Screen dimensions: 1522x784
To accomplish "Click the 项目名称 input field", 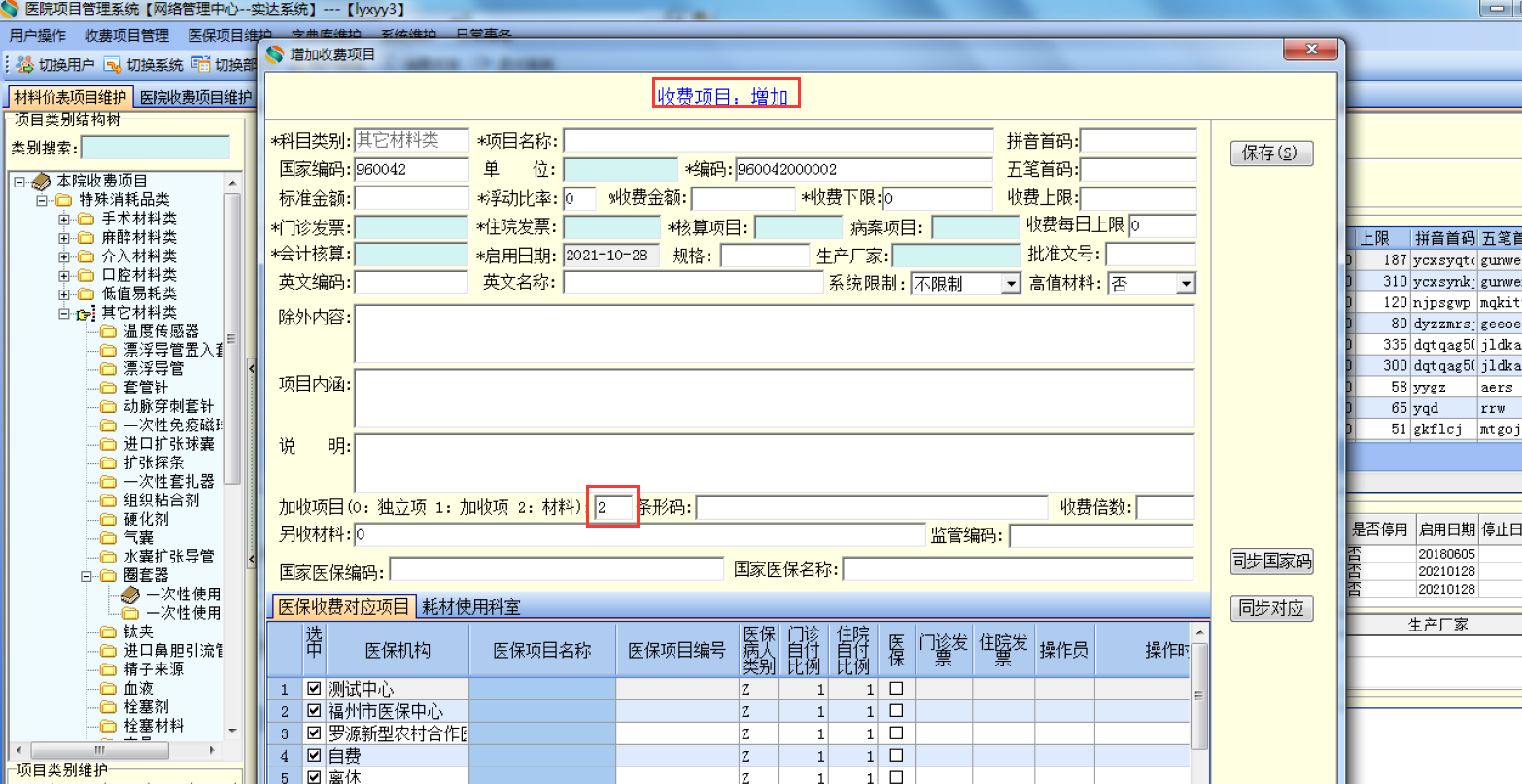I will 778,141.
